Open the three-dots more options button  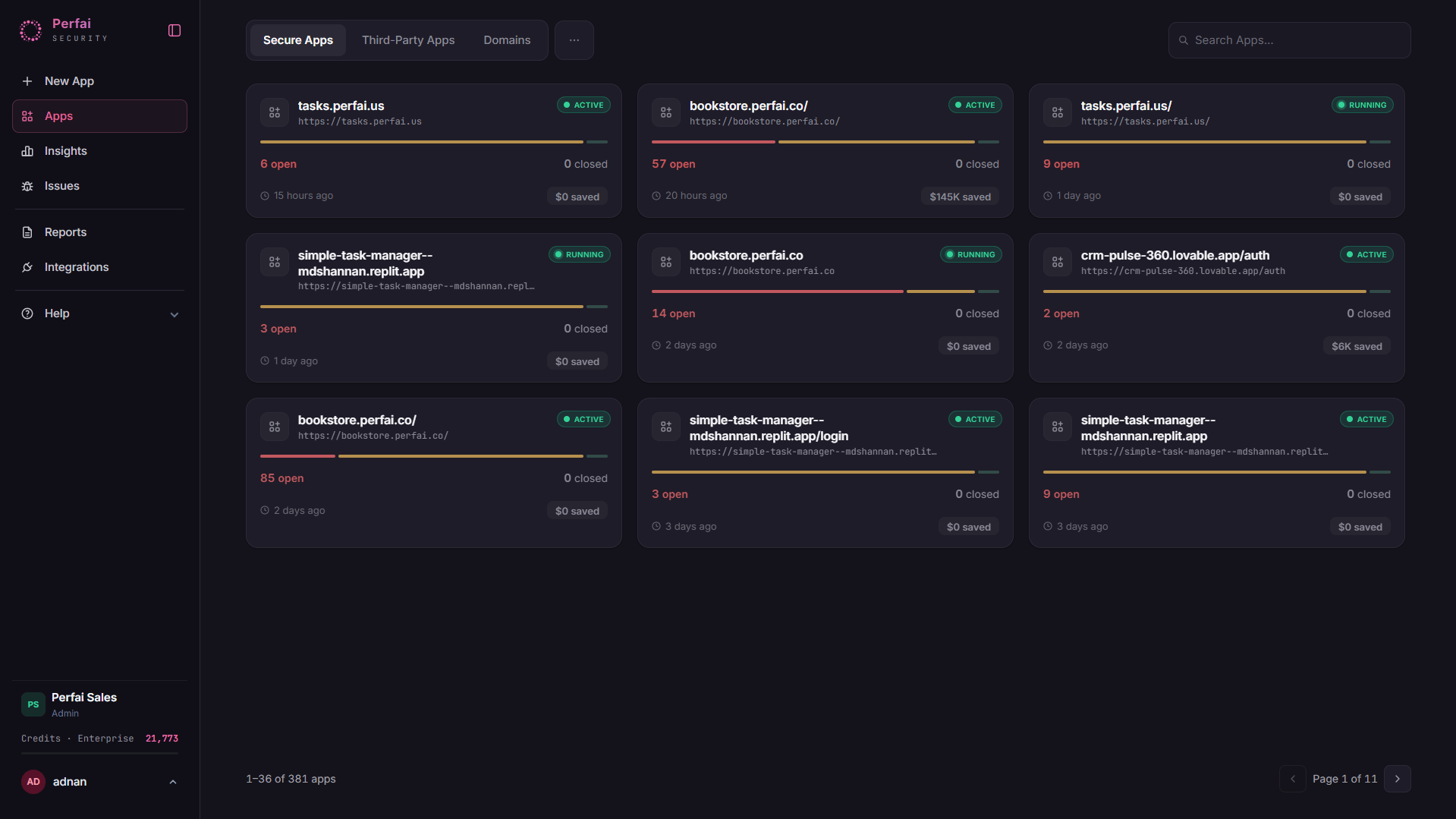tap(574, 40)
